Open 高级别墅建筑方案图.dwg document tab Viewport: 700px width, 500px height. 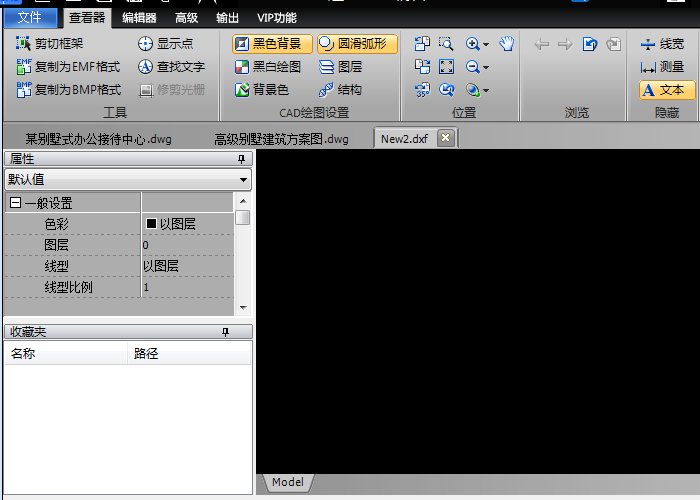[281, 139]
